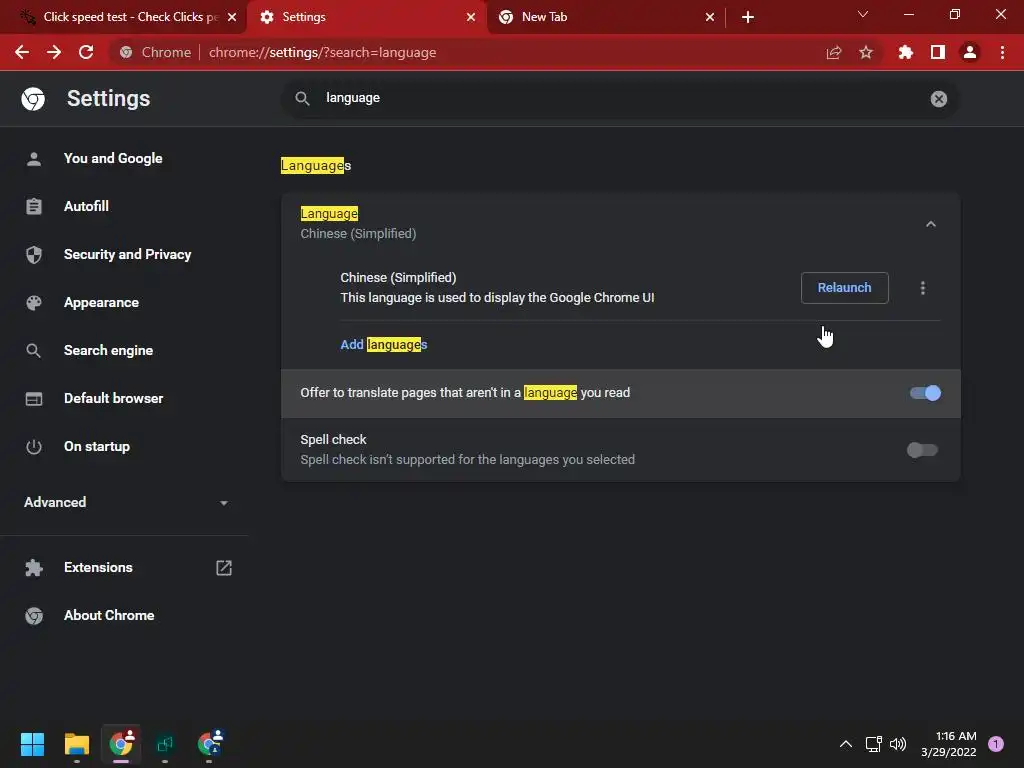Close the Click speed test tab

click(x=232, y=17)
